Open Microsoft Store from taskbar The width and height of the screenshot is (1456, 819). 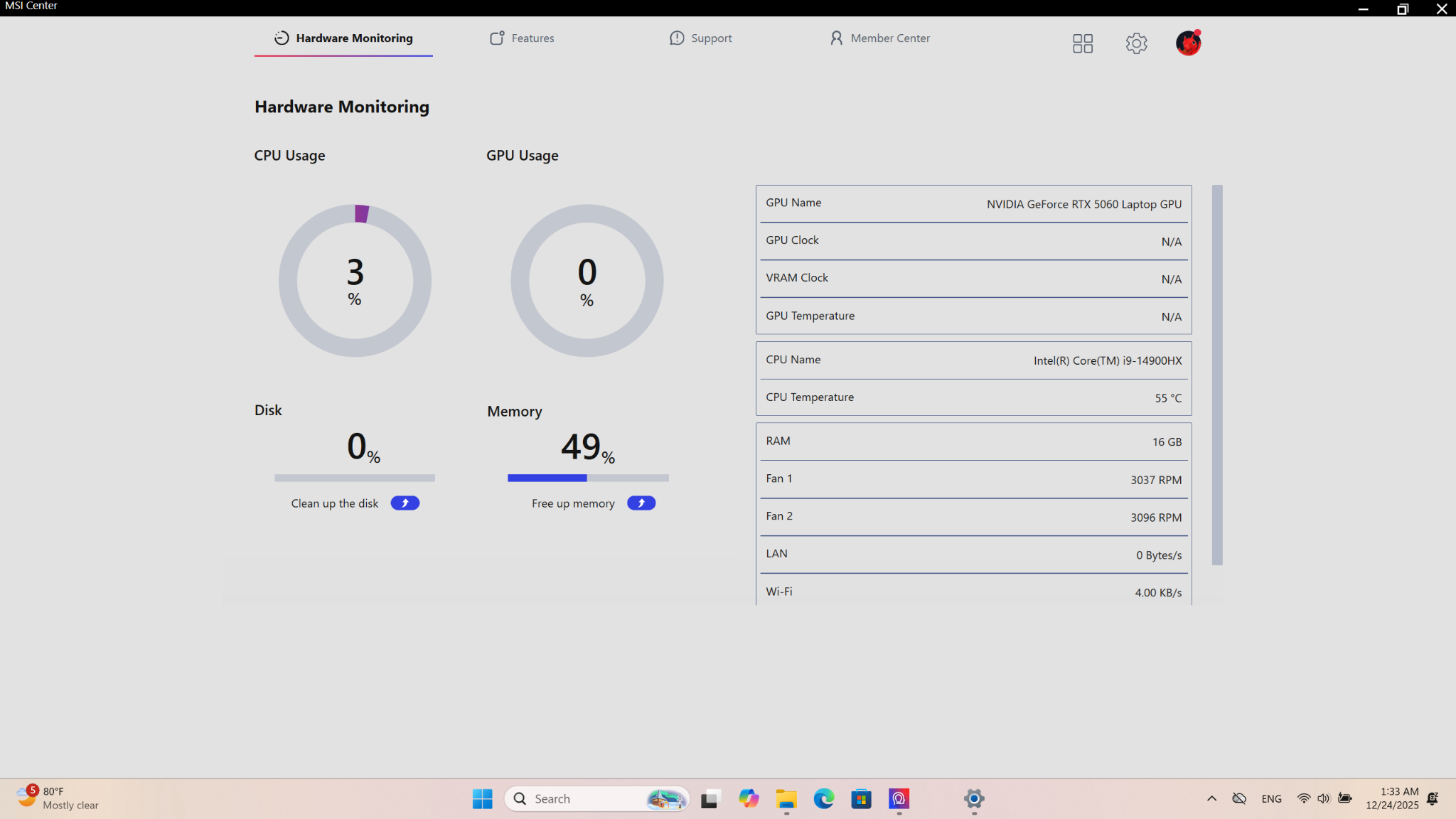pyautogui.click(x=861, y=798)
